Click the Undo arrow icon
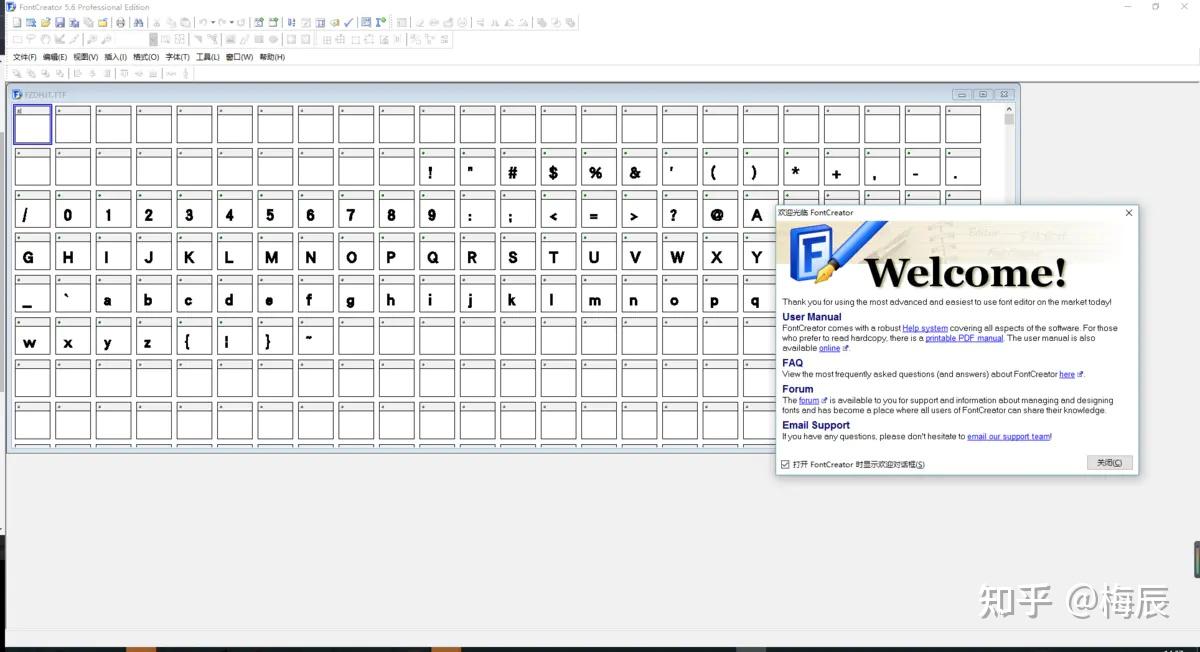 tap(203, 22)
